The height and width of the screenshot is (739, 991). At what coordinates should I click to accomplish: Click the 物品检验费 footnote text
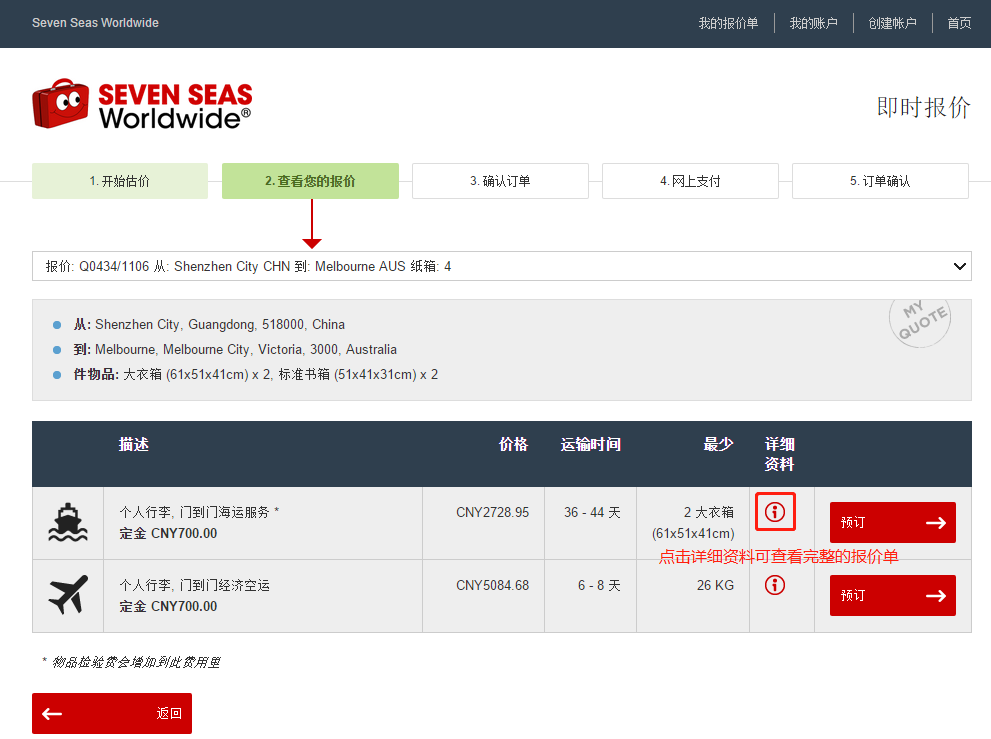tap(131, 662)
